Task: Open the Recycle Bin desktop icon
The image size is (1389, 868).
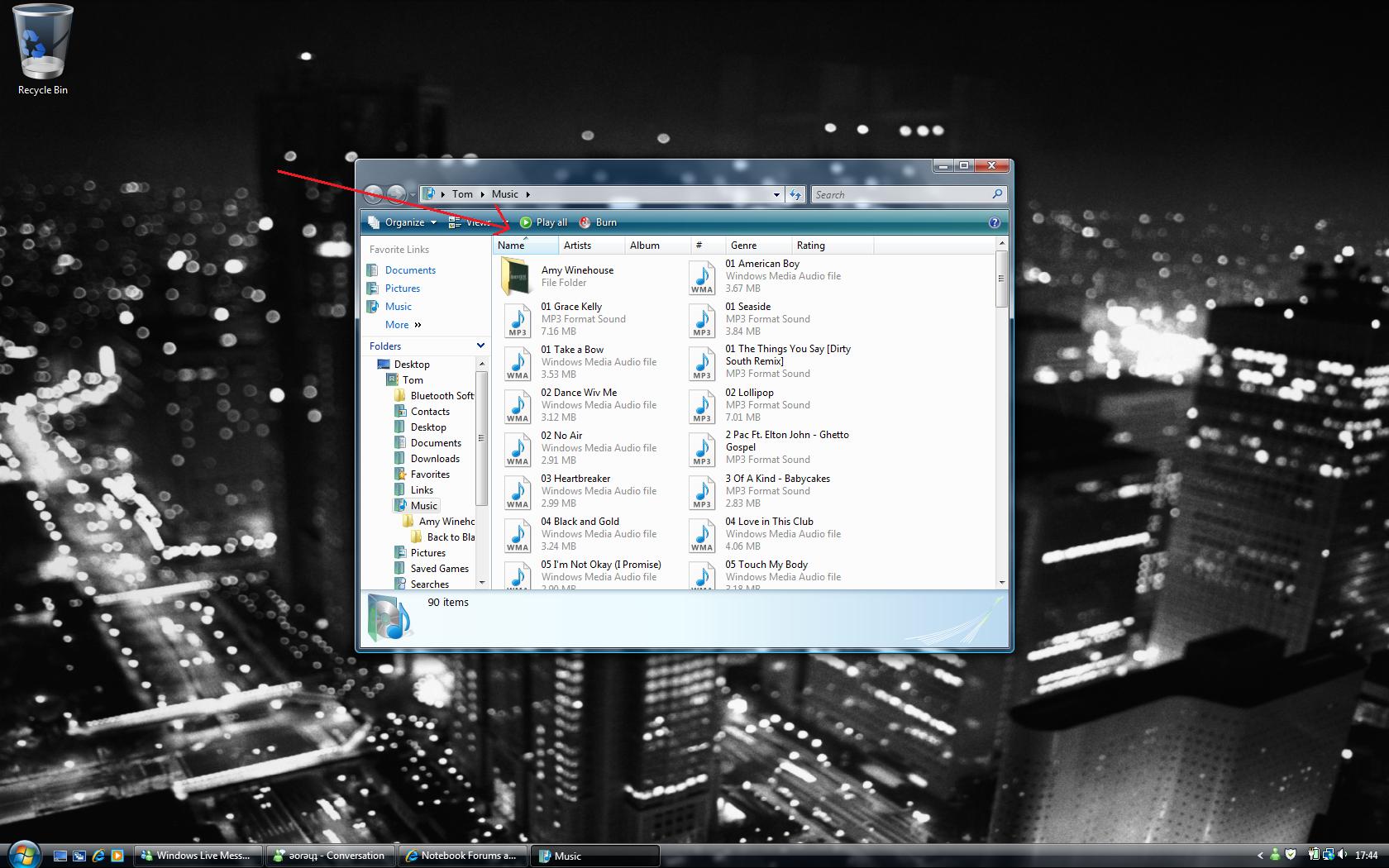Action: tap(43, 50)
